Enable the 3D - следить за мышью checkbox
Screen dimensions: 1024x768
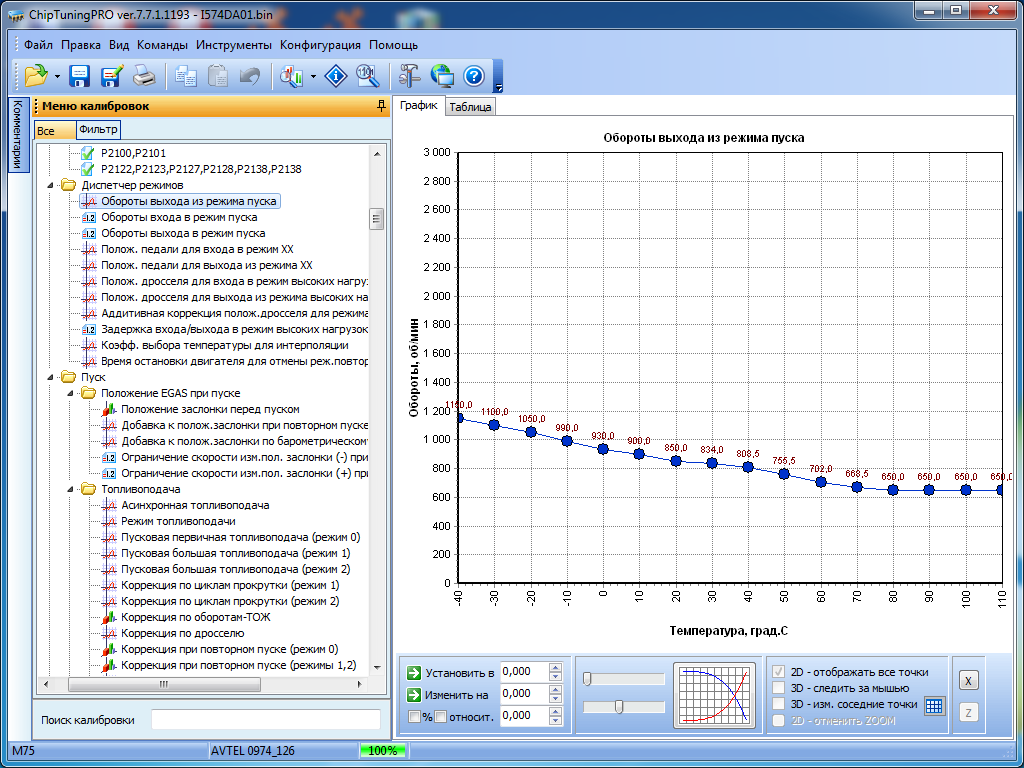(779, 688)
